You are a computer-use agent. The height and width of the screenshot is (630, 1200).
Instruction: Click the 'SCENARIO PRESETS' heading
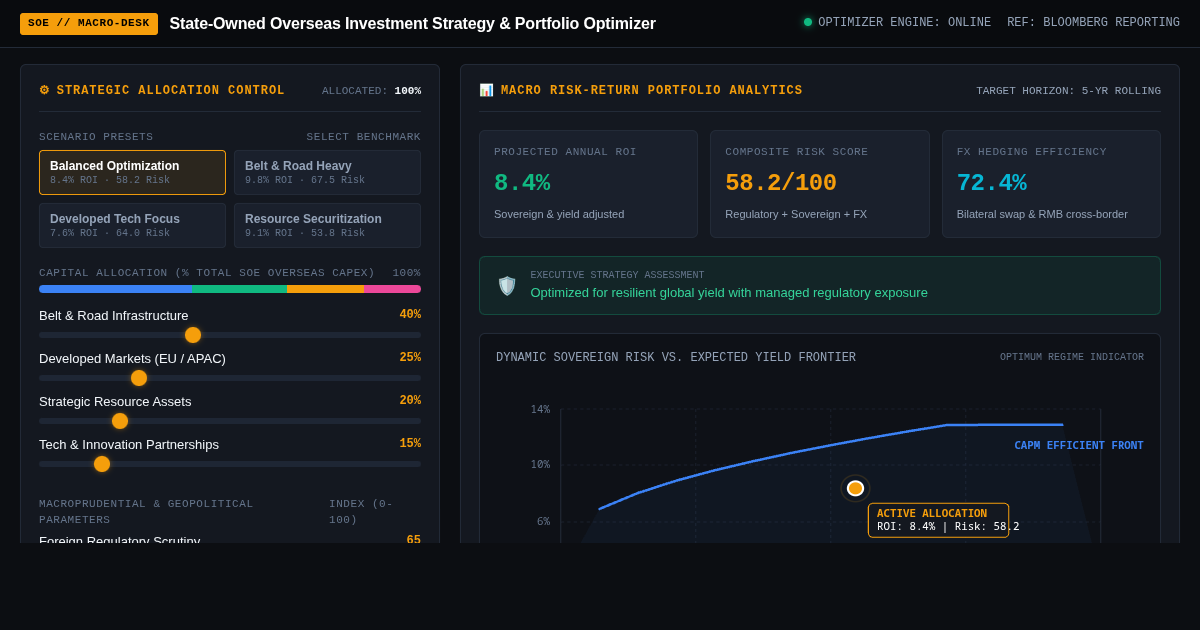click(x=96, y=137)
